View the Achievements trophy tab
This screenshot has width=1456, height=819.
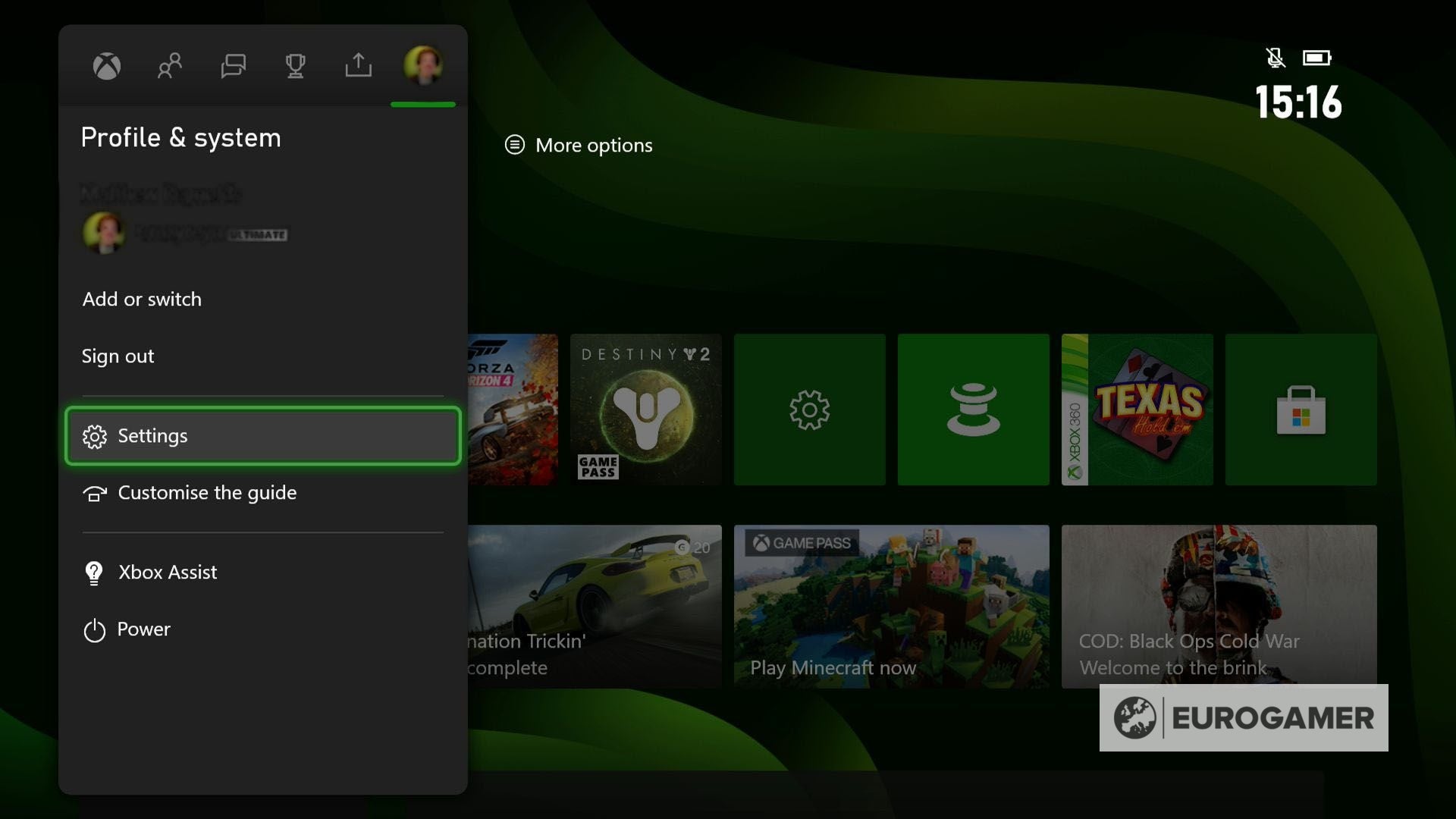[296, 67]
